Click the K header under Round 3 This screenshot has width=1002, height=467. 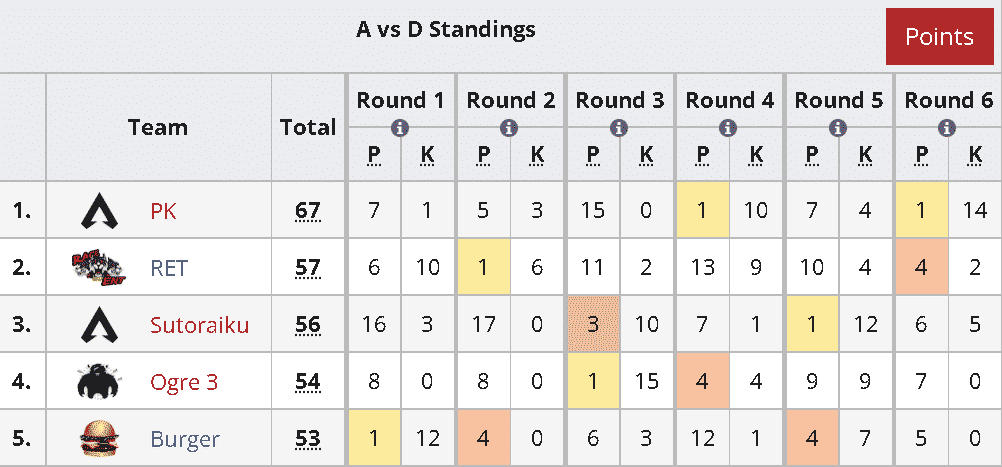(x=647, y=155)
